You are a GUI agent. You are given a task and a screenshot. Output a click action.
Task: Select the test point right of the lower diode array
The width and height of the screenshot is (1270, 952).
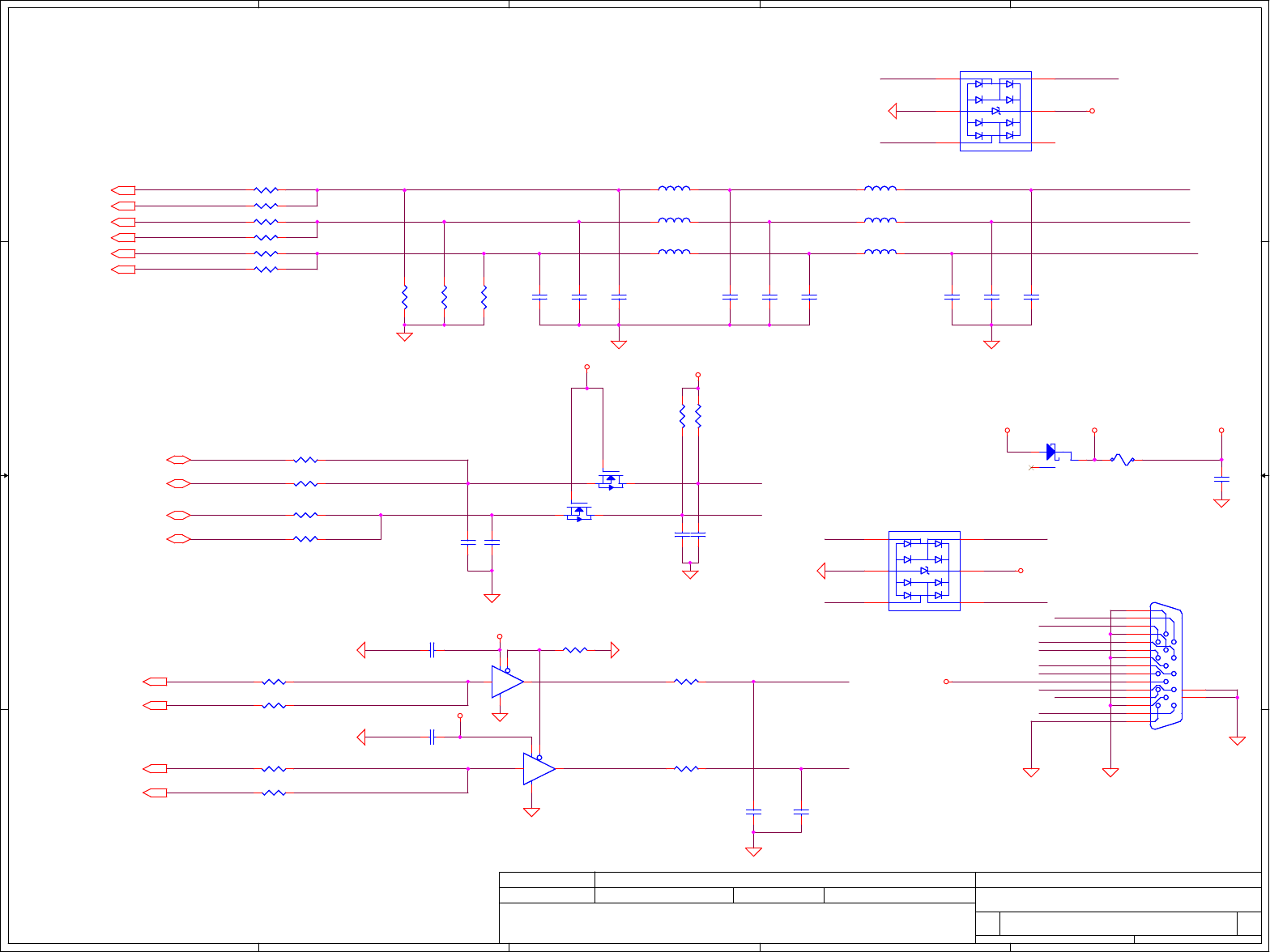(1021, 571)
